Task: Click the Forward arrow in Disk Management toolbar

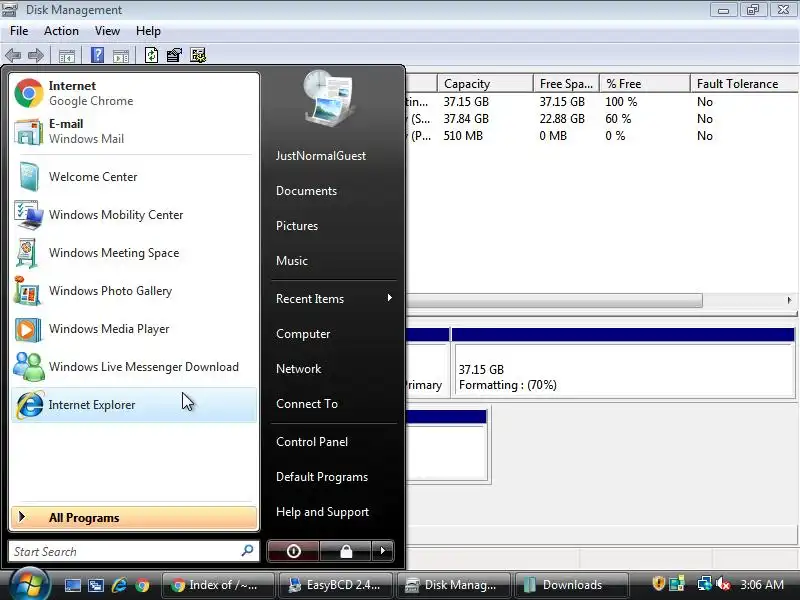Action: [35, 55]
